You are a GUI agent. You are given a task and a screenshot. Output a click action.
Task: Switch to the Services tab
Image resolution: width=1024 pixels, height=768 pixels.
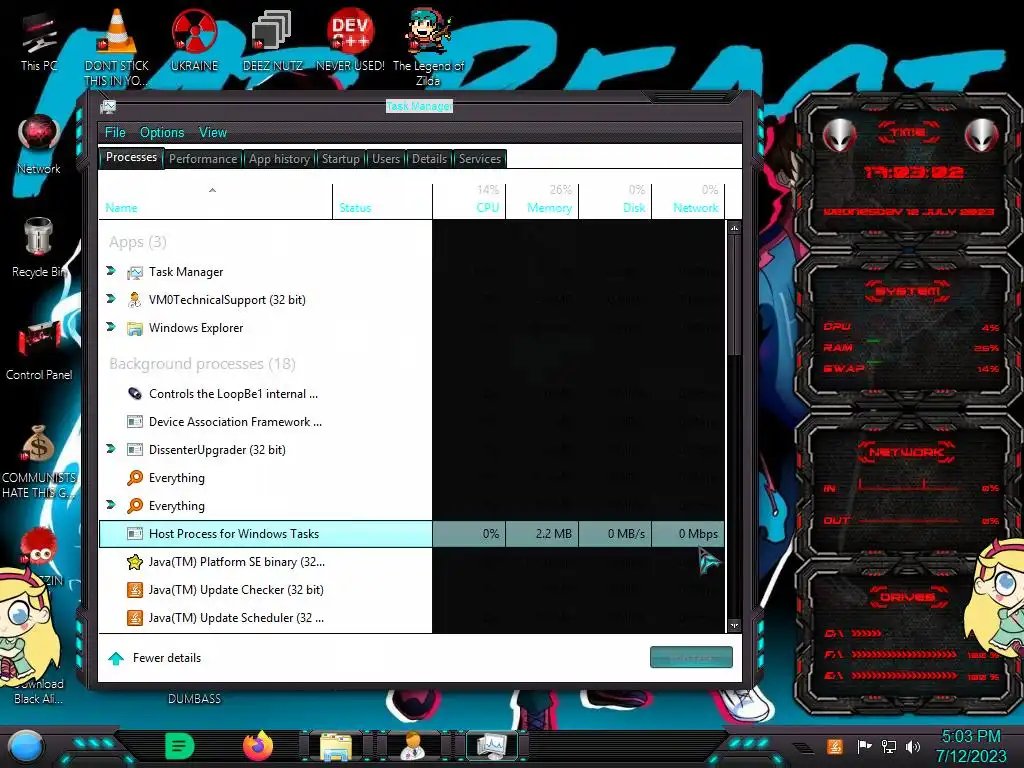pyautogui.click(x=480, y=159)
